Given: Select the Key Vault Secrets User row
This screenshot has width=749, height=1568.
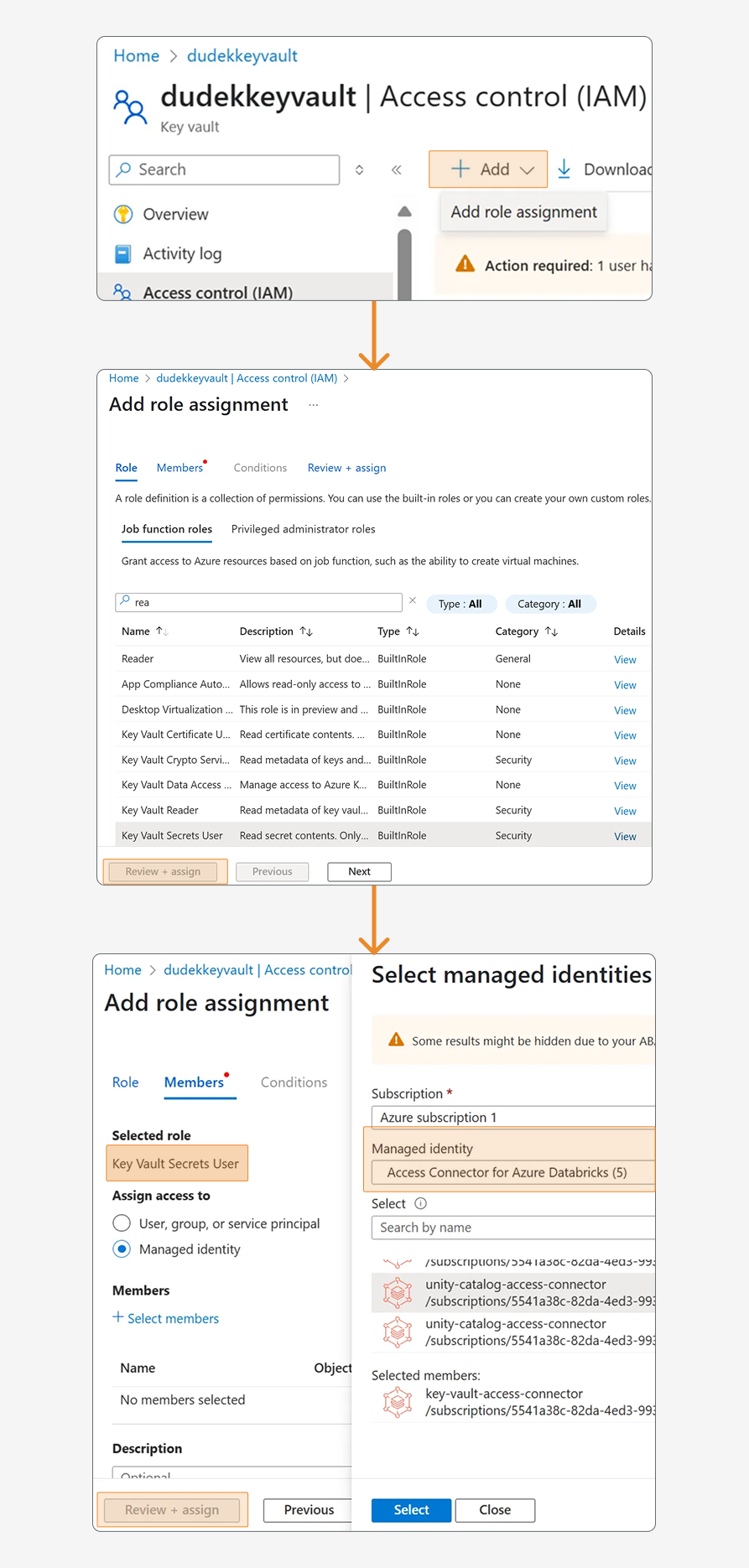Looking at the screenshot, I should click(x=382, y=835).
